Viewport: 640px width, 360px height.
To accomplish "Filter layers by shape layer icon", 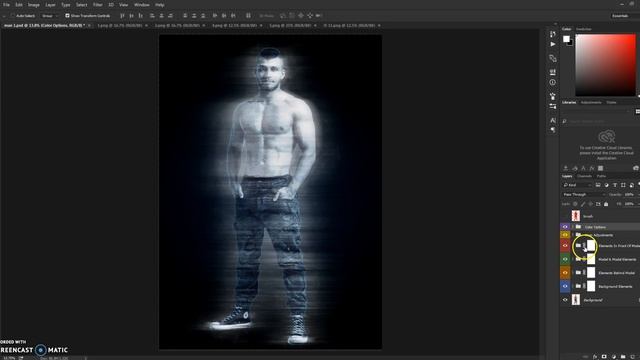I will click(623, 185).
